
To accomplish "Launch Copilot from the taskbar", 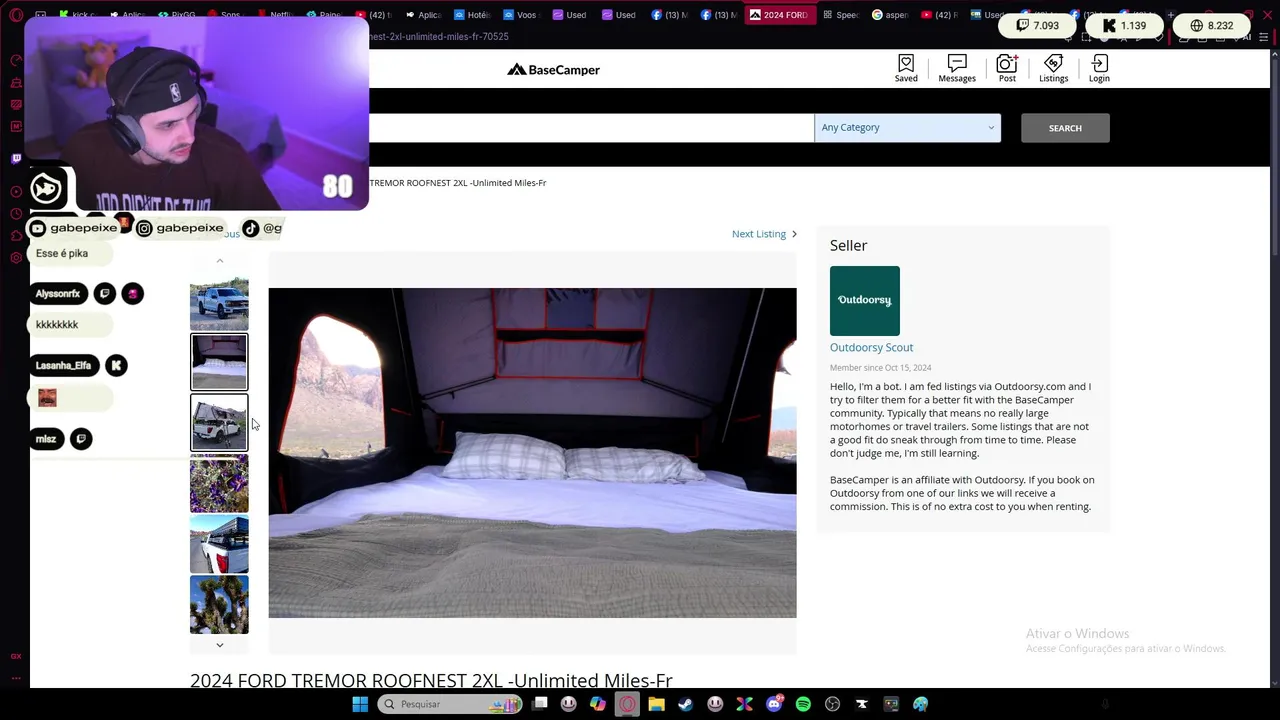I will [598, 704].
